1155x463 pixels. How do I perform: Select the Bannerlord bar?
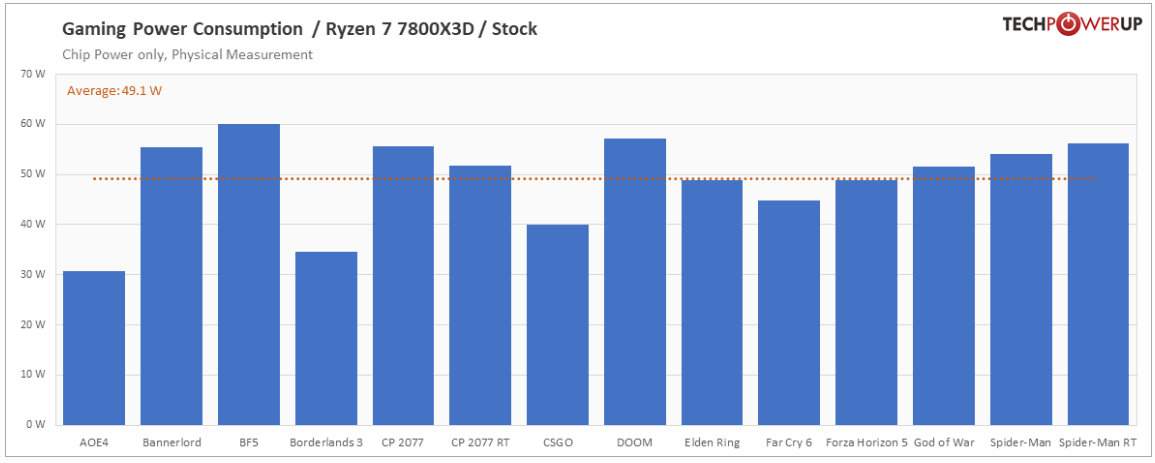tap(172, 286)
